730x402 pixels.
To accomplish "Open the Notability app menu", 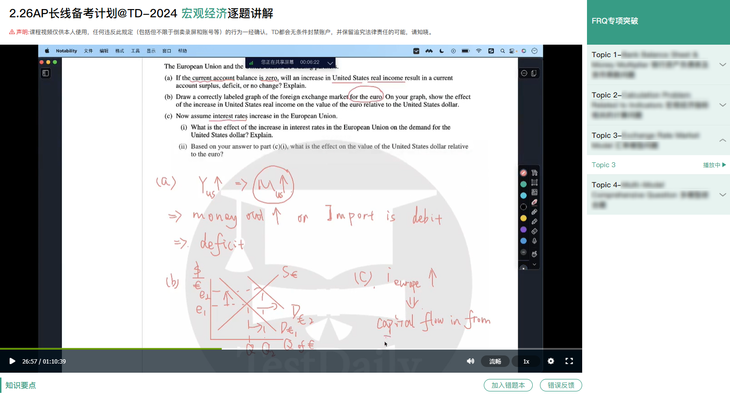I will click(x=66, y=51).
